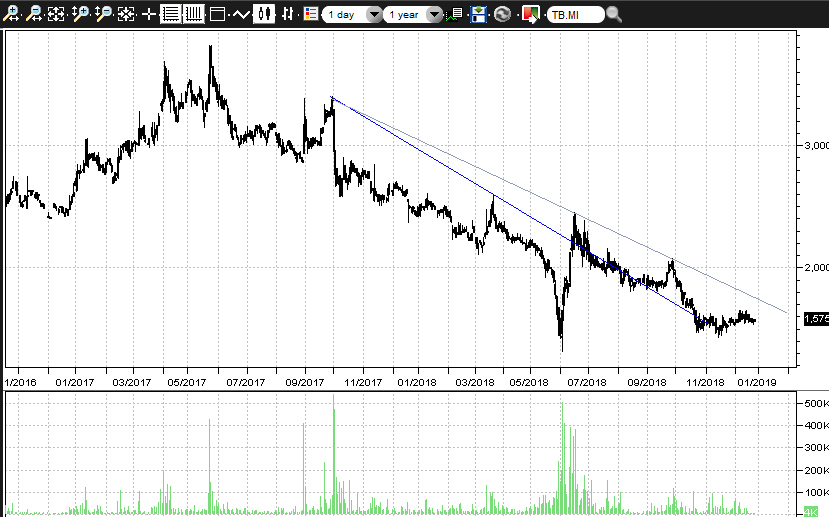Click the 11/2018 date axis label
Image resolution: width=829 pixels, height=517 pixels.
705,382
